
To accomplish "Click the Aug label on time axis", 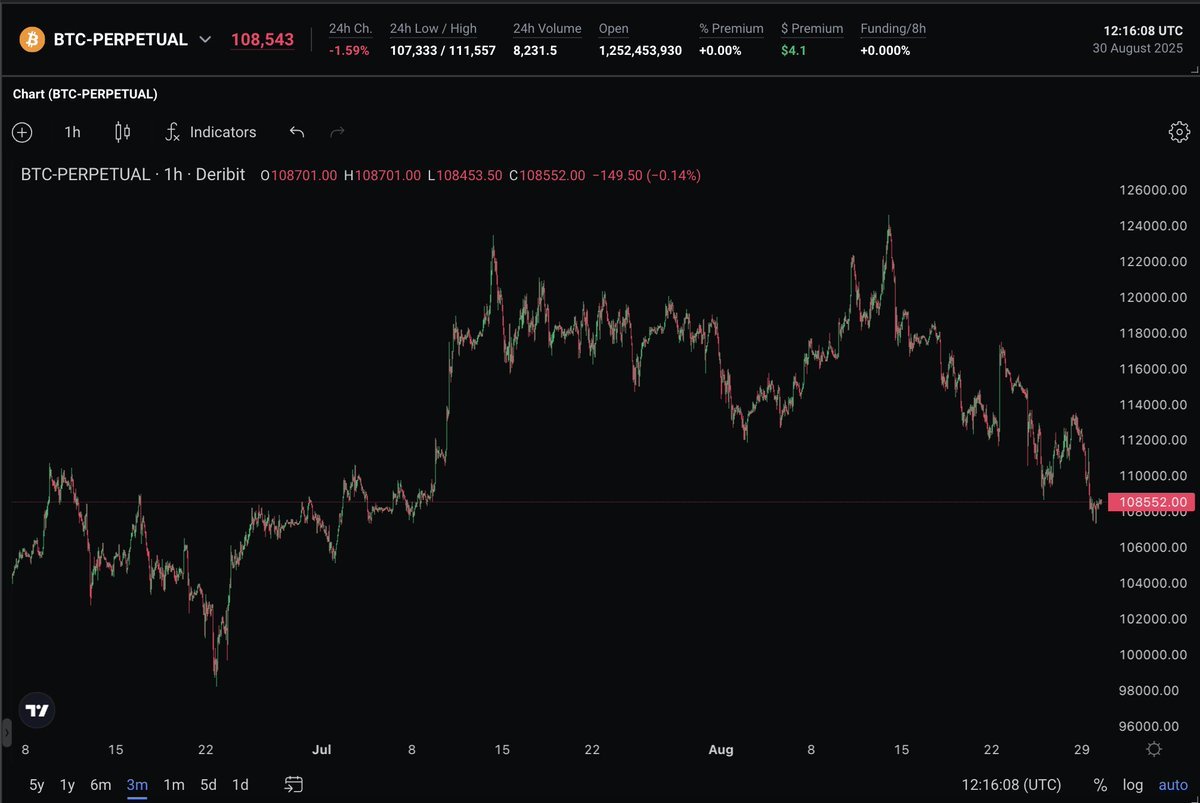I will [721, 750].
